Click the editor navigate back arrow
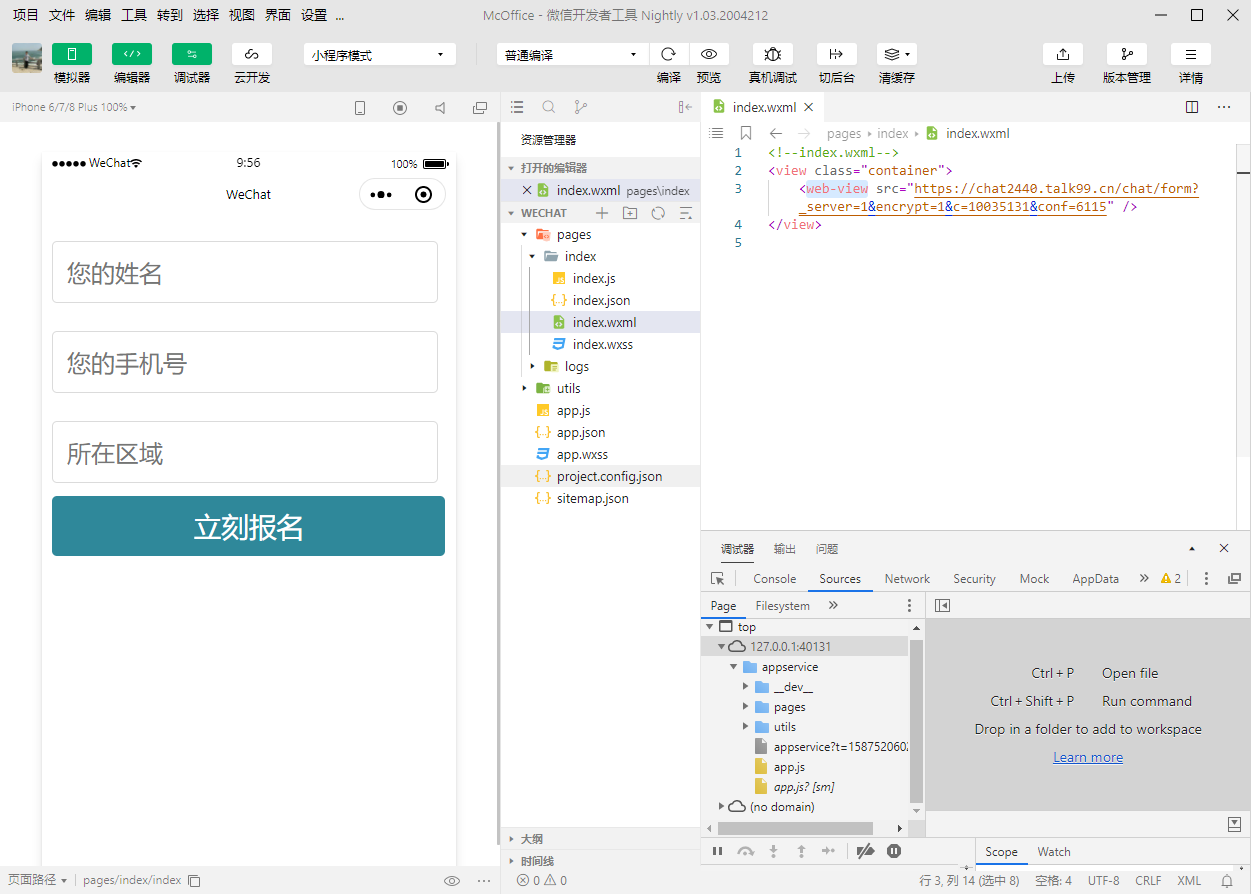Viewport: 1251px width, 894px height. click(x=775, y=133)
